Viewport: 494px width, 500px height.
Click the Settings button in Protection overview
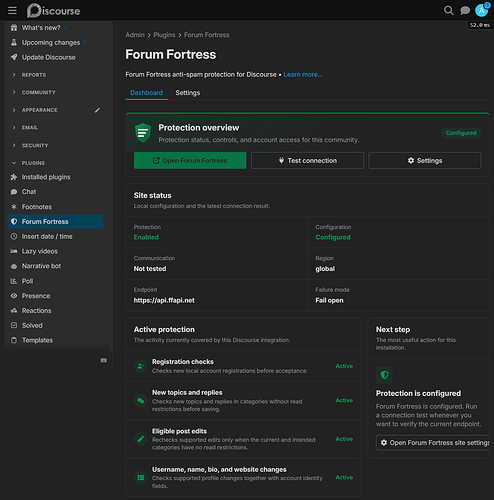425,161
